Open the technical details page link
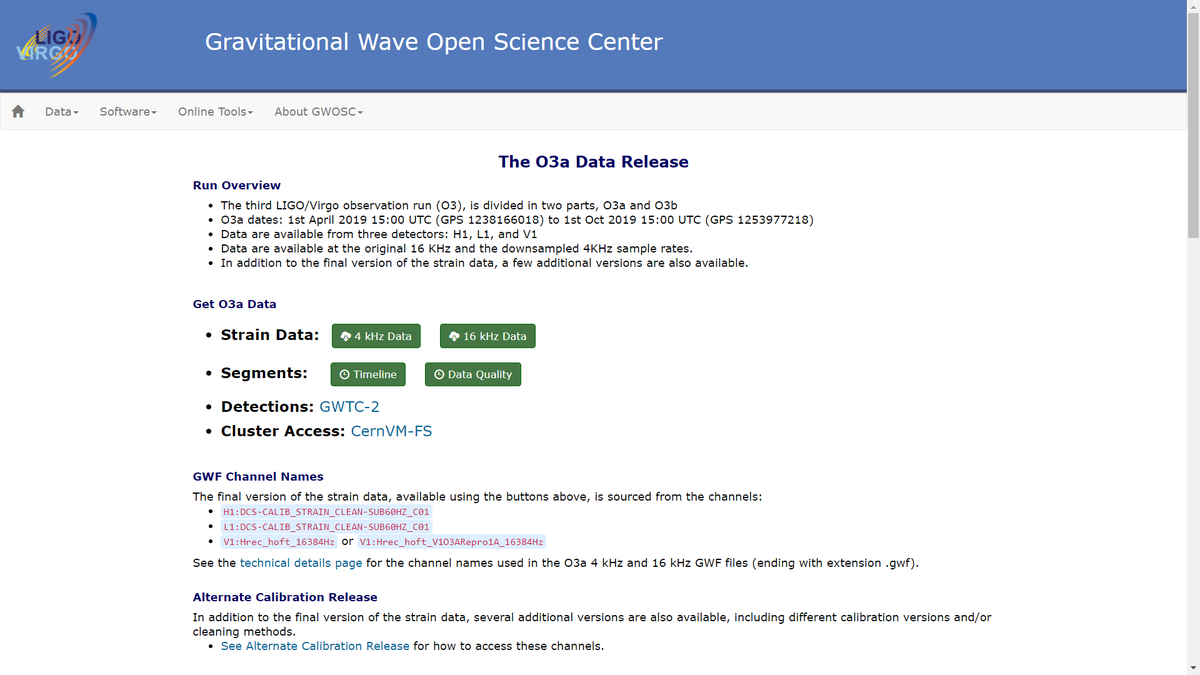 point(301,563)
